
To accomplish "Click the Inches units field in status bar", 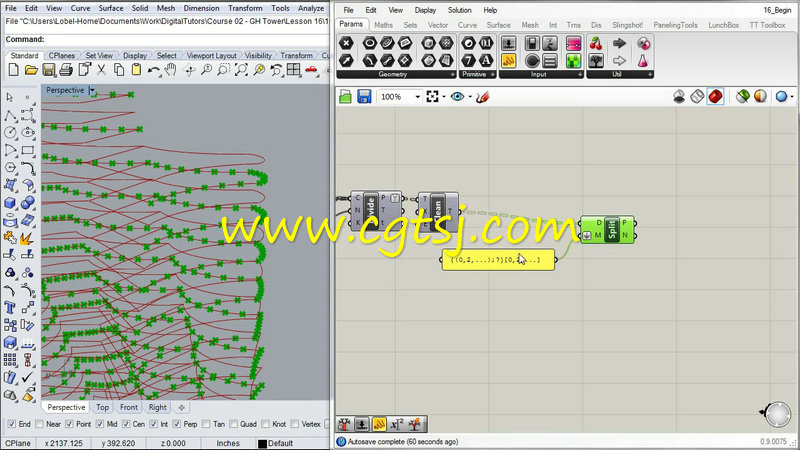I will pyautogui.click(x=228, y=443).
